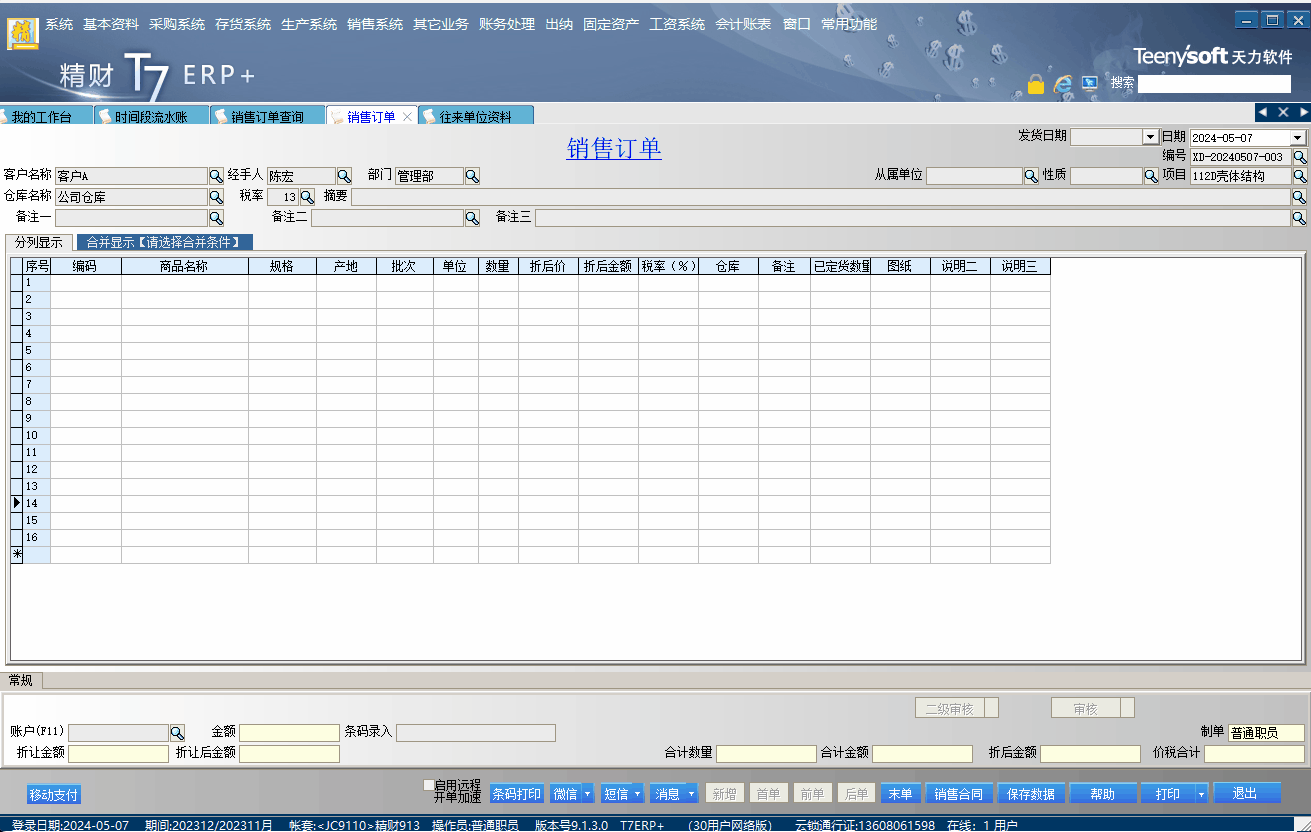Enable the 启用远程开单加速 checkbox
The height and width of the screenshot is (832, 1311).
tap(429, 785)
